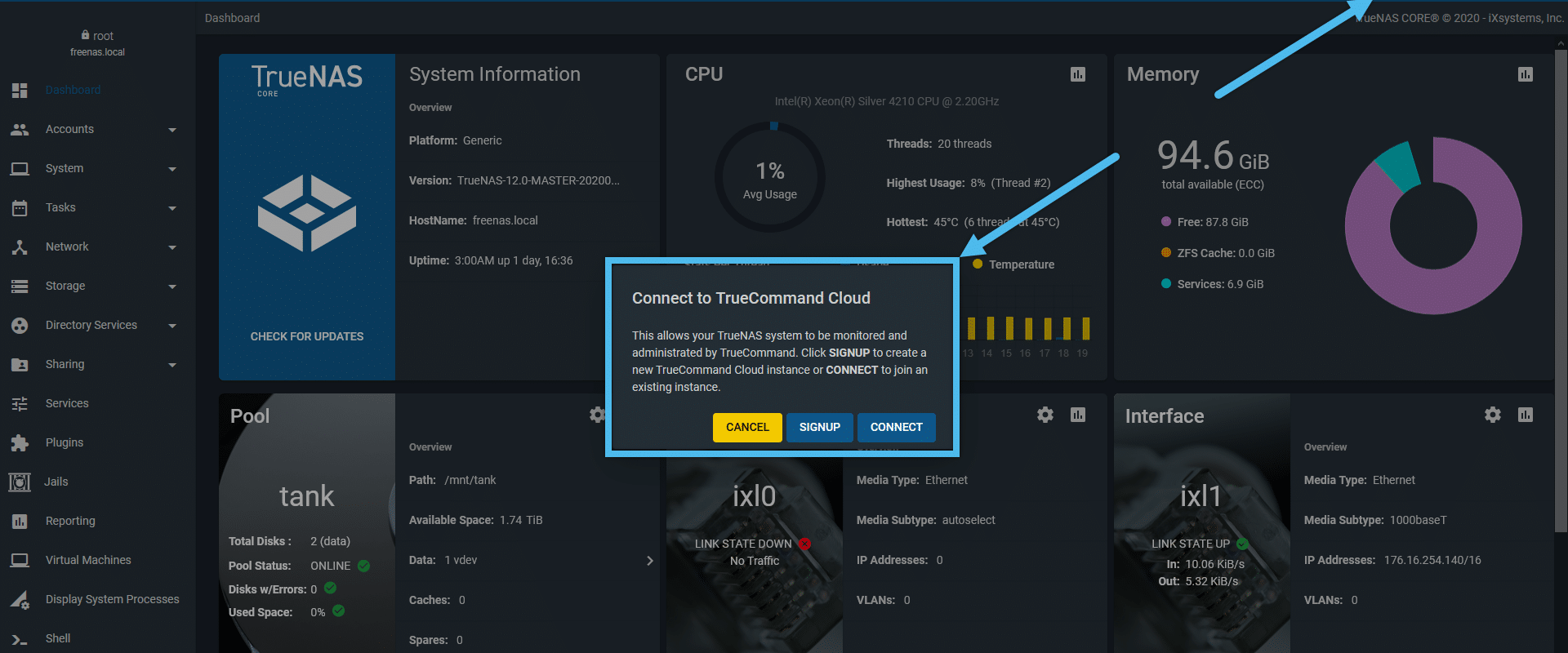This screenshot has height=653, width=1568.
Task: Expand the System menu arrow
Action: 172,169
